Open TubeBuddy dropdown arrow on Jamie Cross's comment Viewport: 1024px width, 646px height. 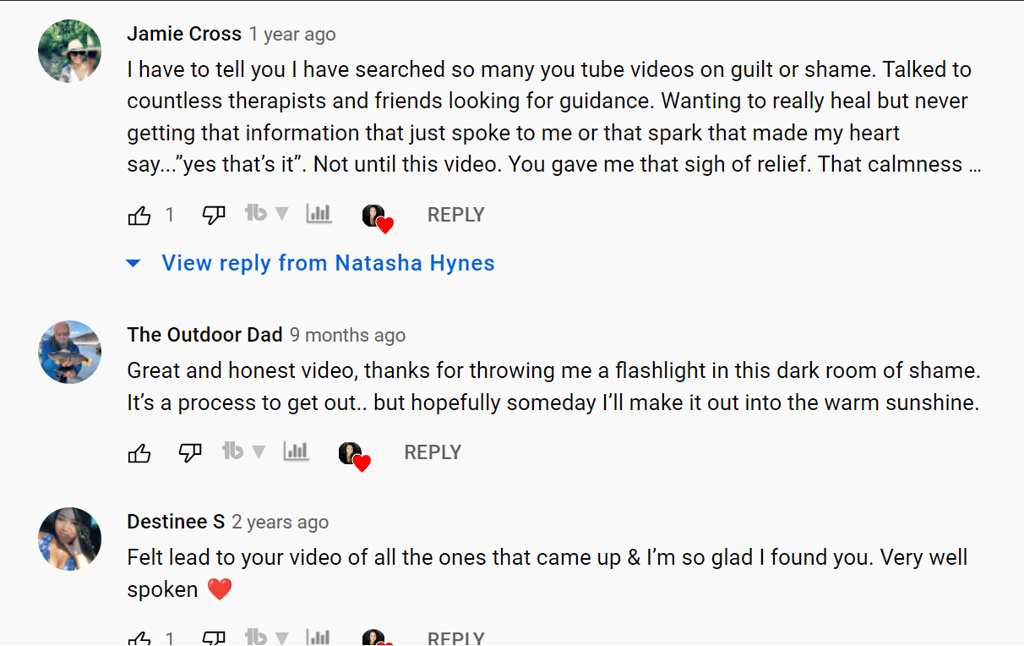click(x=282, y=214)
